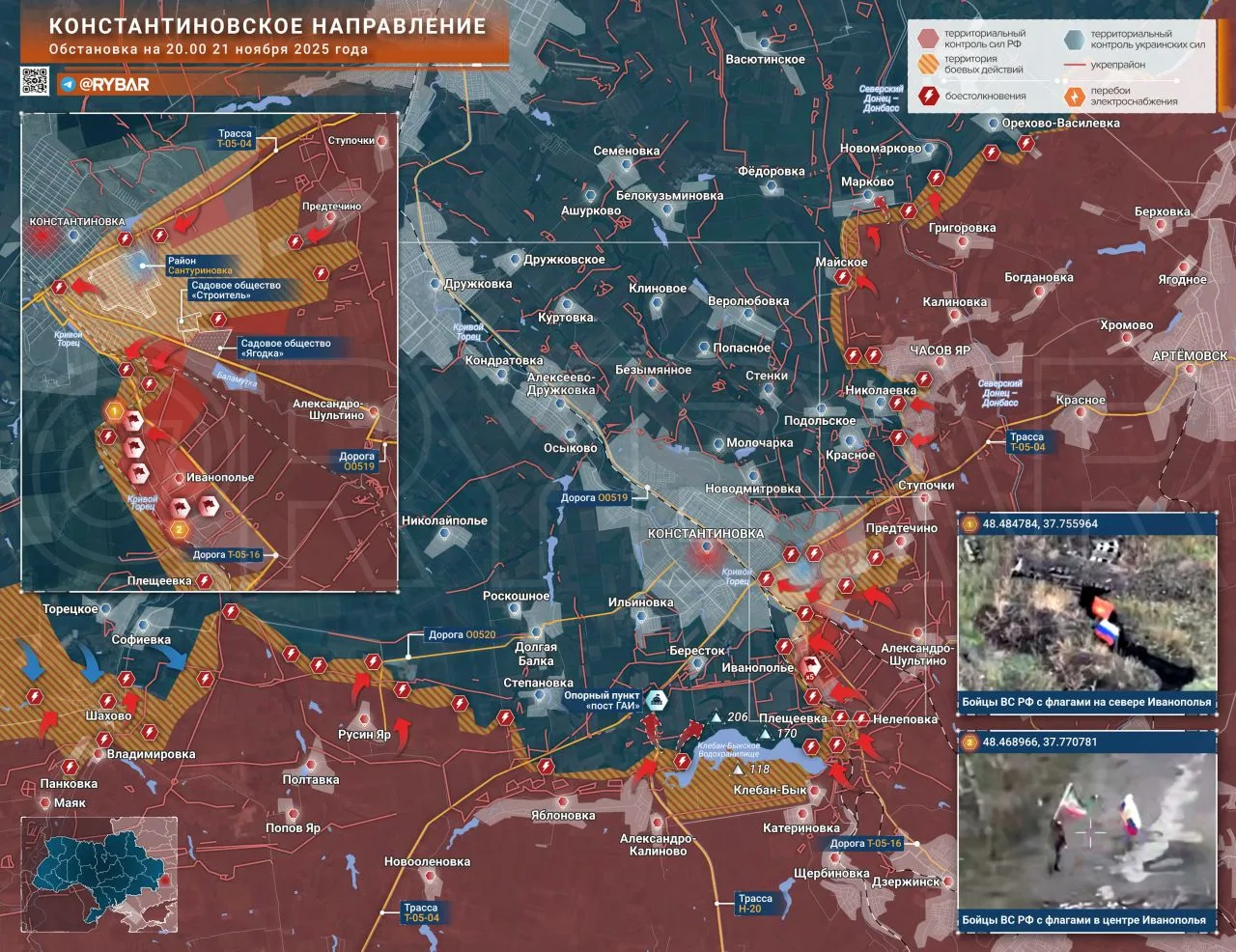Click the height 206 triangle marker
This screenshot has width=1236, height=952.
(x=716, y=718)
